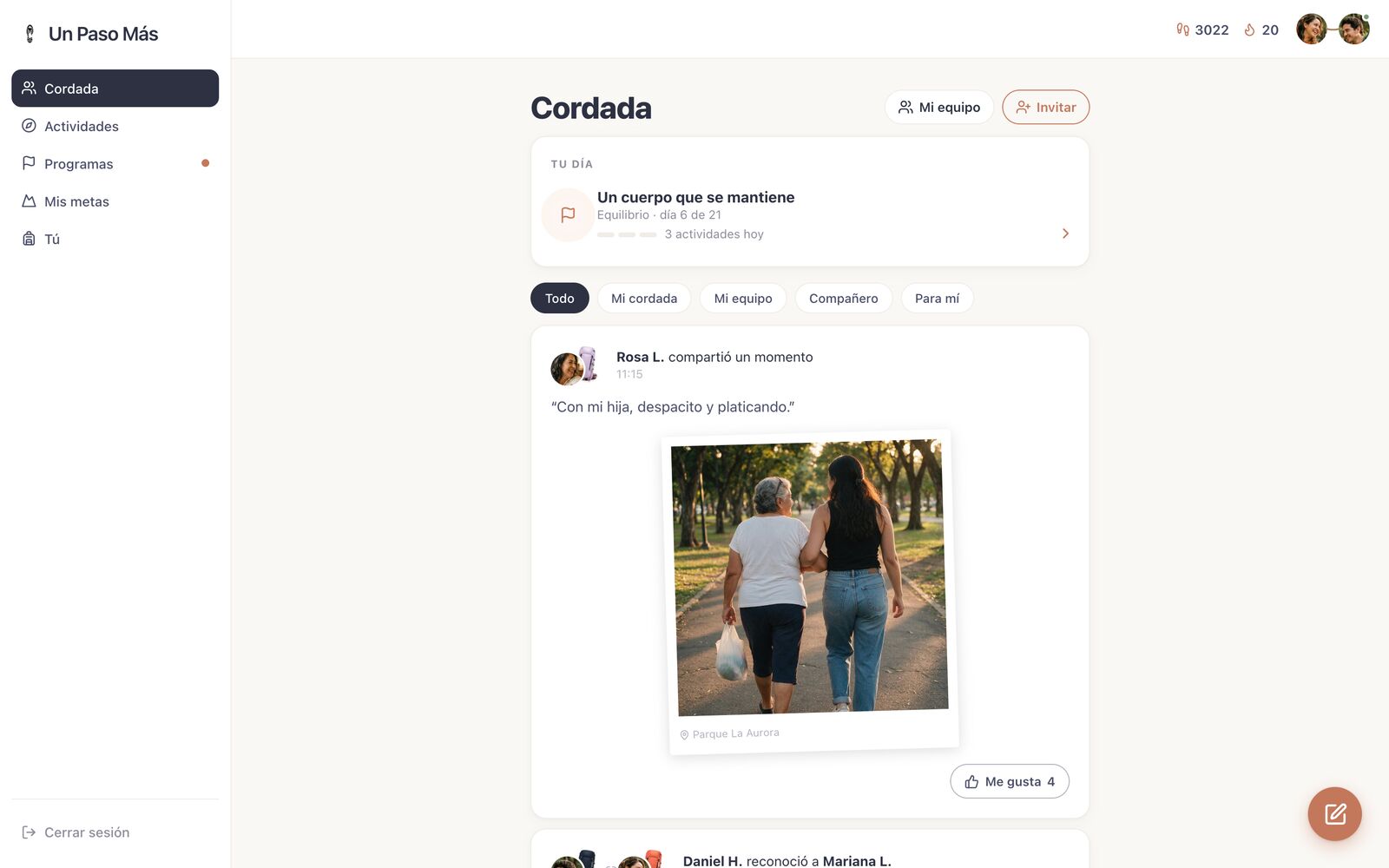Click the thumbs-up icon in Me gusta
1389x868 pixels.
coord(971,781)
